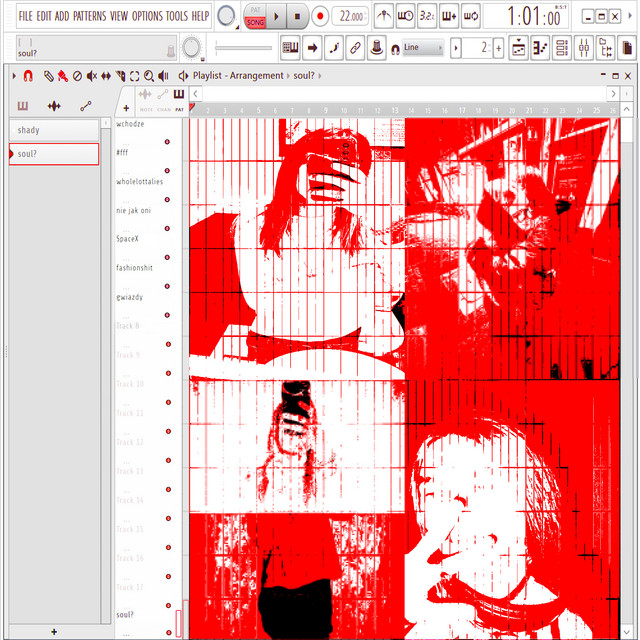Select the paint brush tool
The width and height of the screenshot is (640, 640).
[62, 76]
